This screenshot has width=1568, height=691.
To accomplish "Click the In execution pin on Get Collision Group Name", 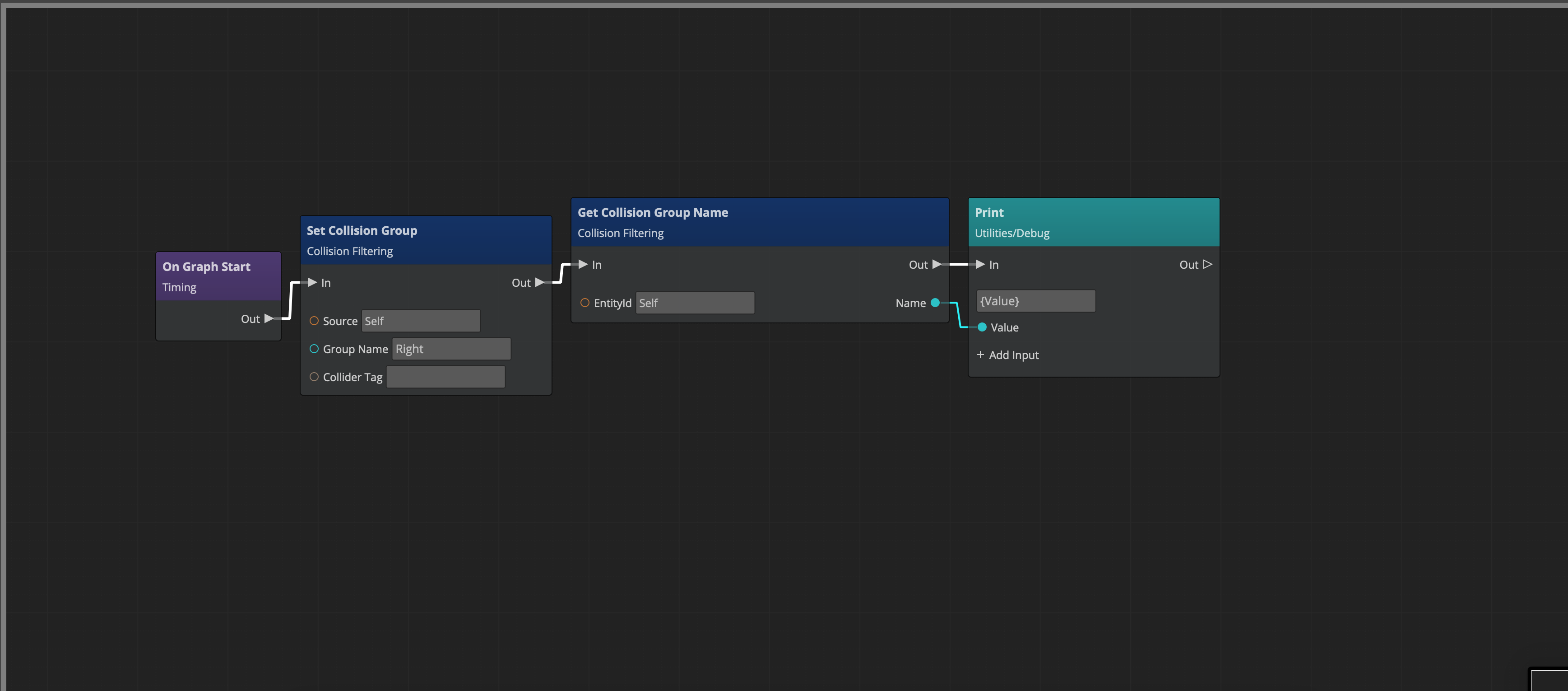I will tap(582, 264).
